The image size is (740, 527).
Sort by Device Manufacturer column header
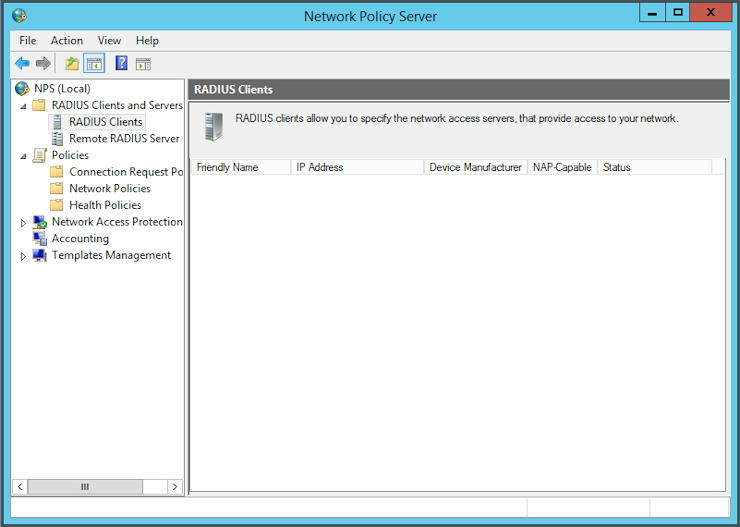tap(476, 167)
